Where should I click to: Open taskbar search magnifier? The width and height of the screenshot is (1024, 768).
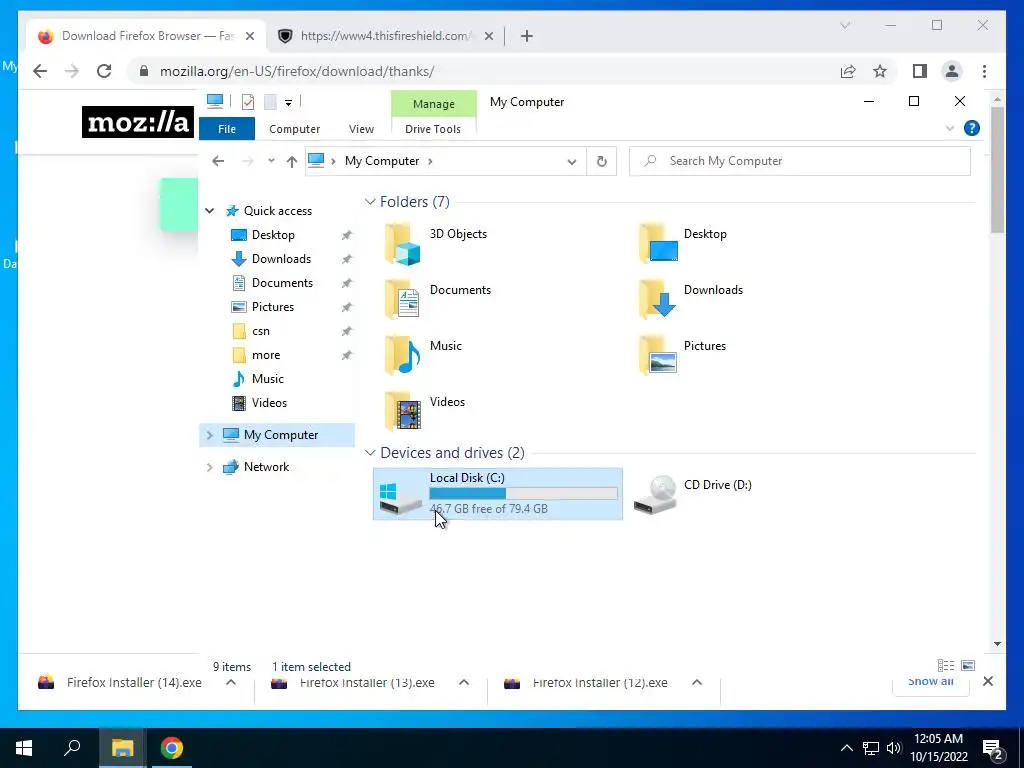[72, 748]
